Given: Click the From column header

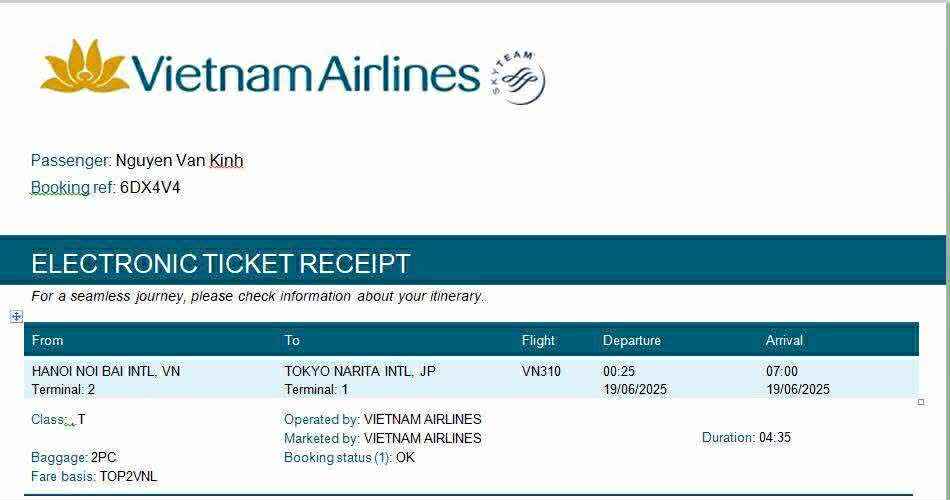Looking at the screenshot, I should point(47,340).
